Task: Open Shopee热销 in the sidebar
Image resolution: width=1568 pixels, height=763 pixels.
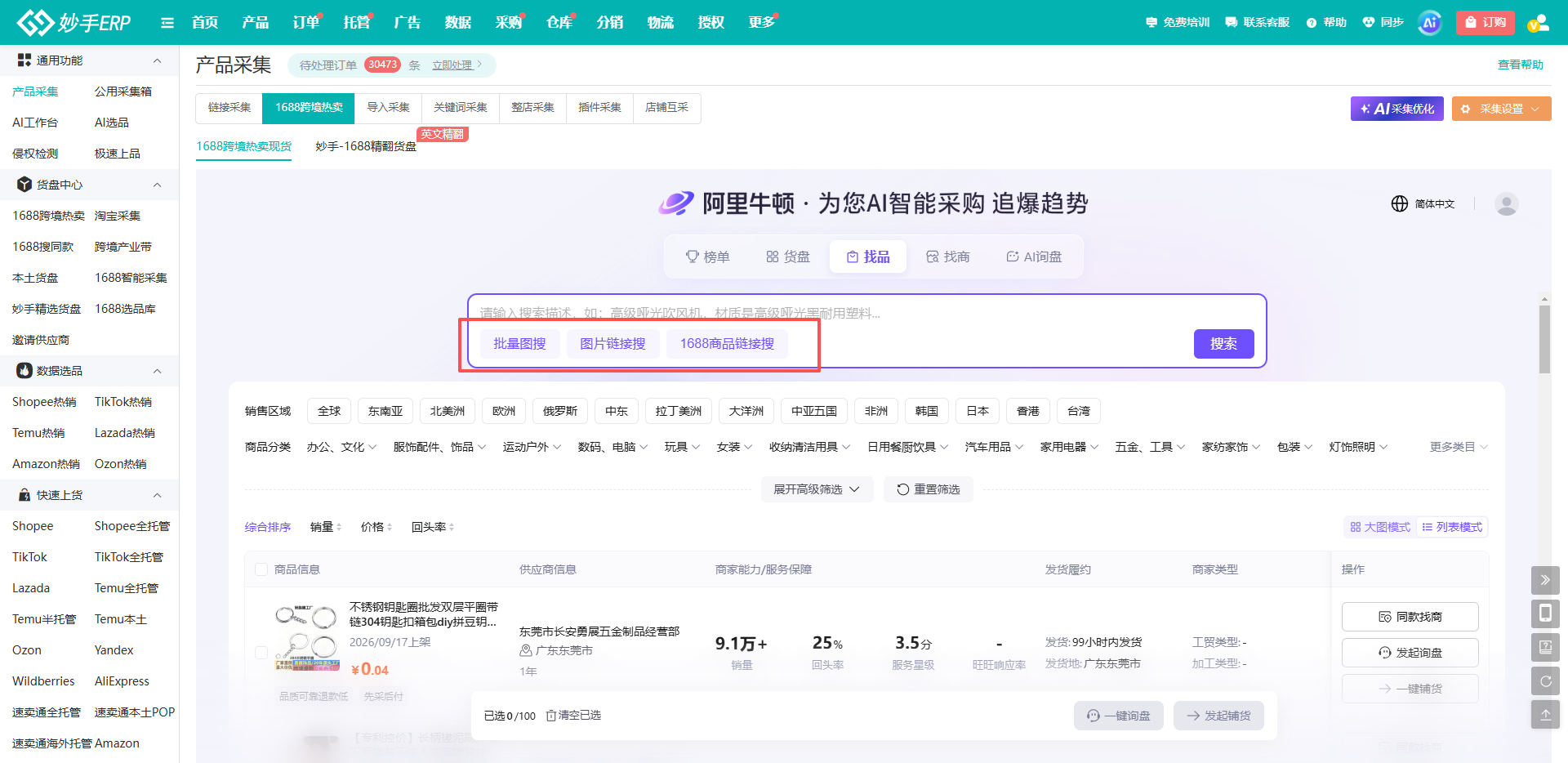Action: [44, 402]
